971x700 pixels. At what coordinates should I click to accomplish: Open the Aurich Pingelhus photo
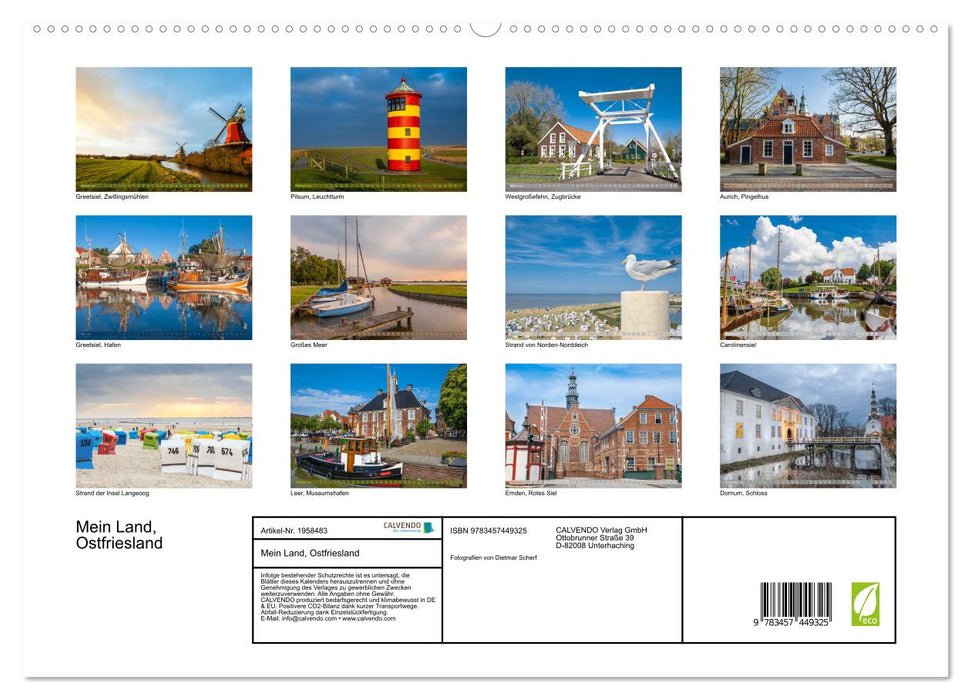click(807, 129)
